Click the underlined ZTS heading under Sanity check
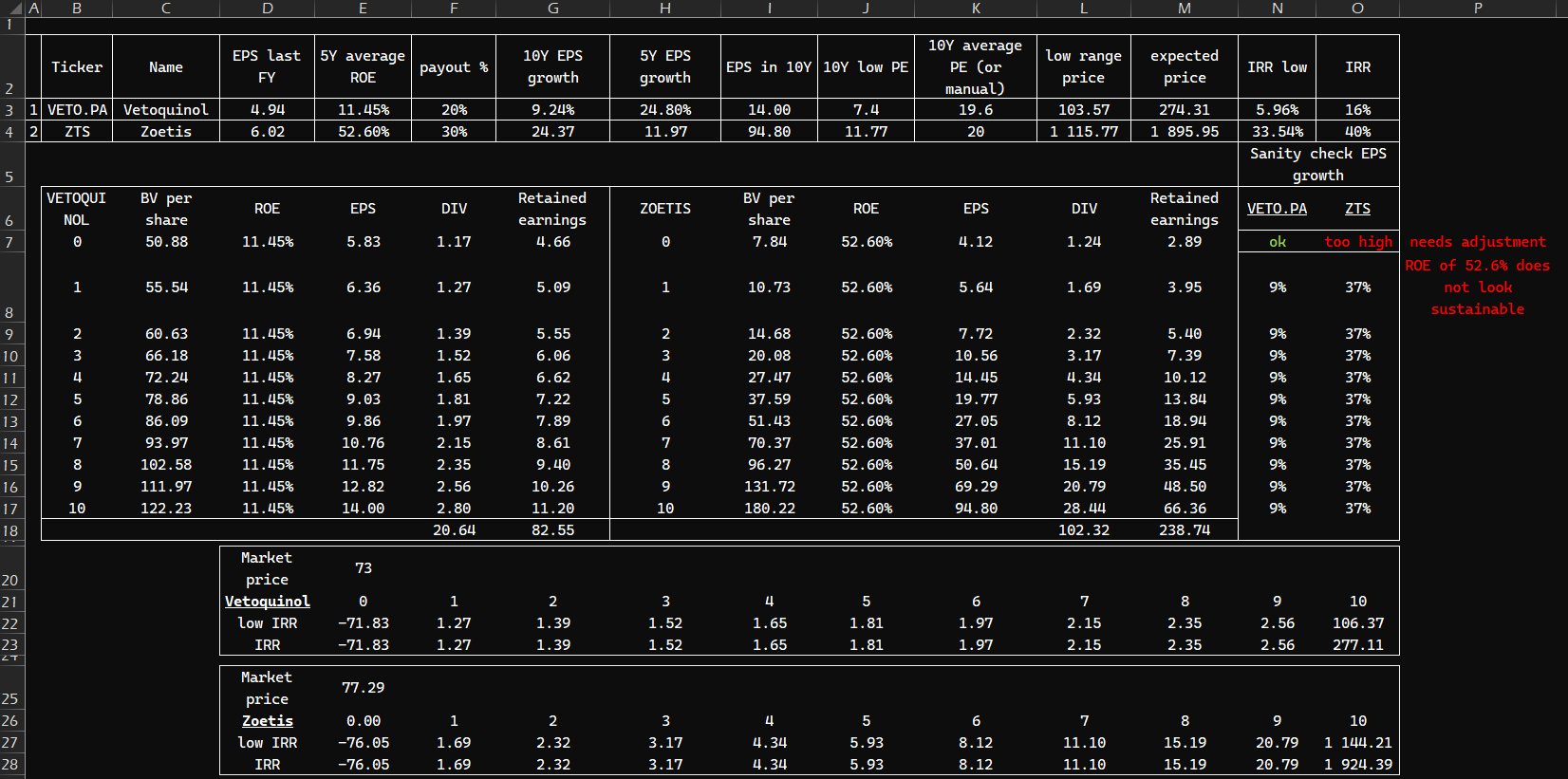Image resolution: width=1568 pixels, height=779 pixels. tap(1358, 209)
